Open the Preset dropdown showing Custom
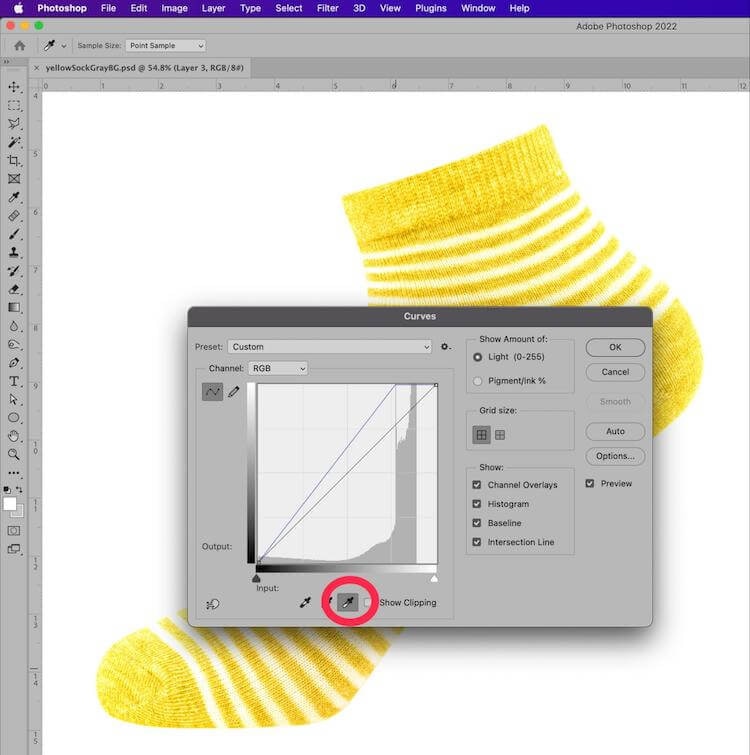The width and height of the screenshot is (750, 755). (x=329, y=347)
